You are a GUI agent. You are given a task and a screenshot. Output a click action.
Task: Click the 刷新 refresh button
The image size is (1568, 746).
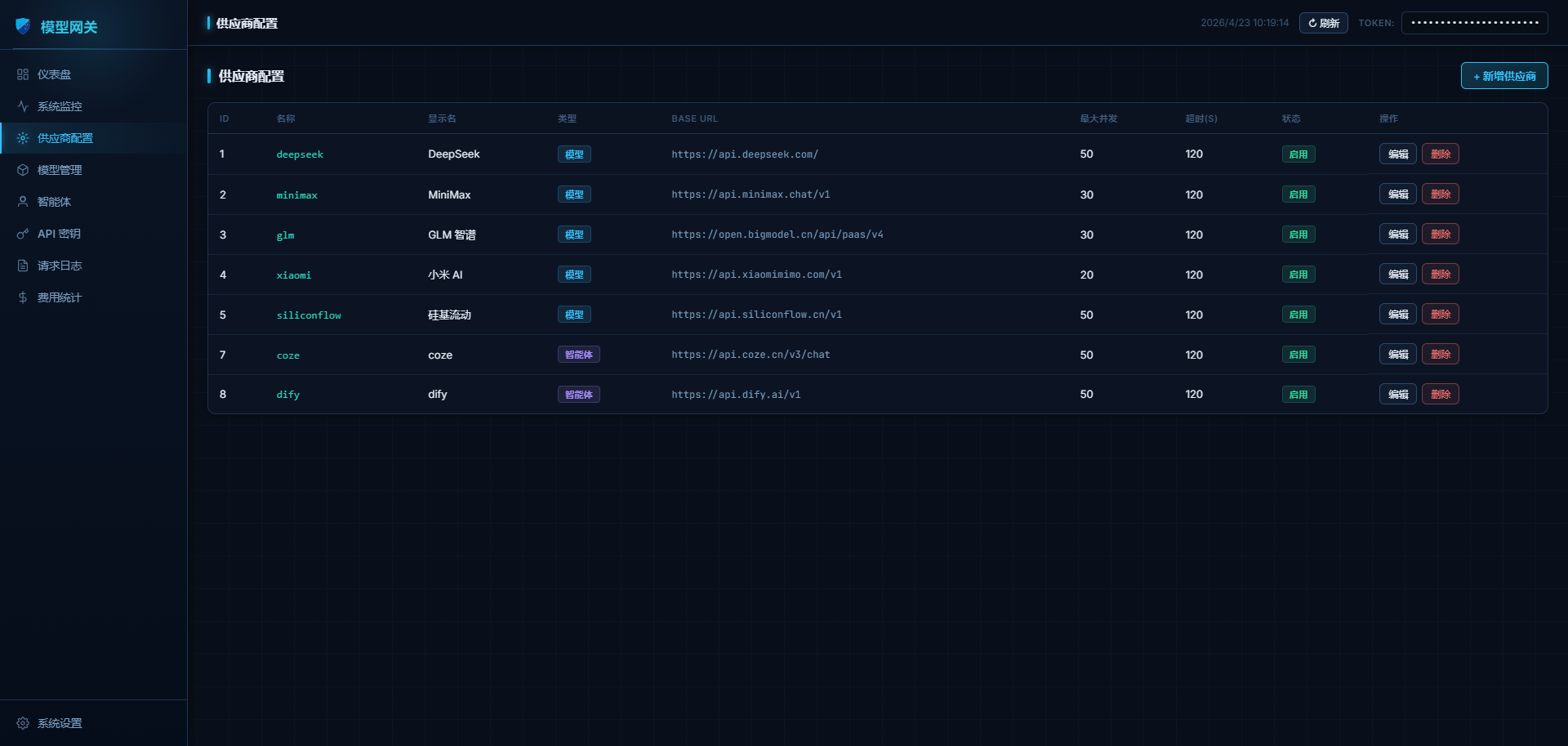click(1323, 23)
